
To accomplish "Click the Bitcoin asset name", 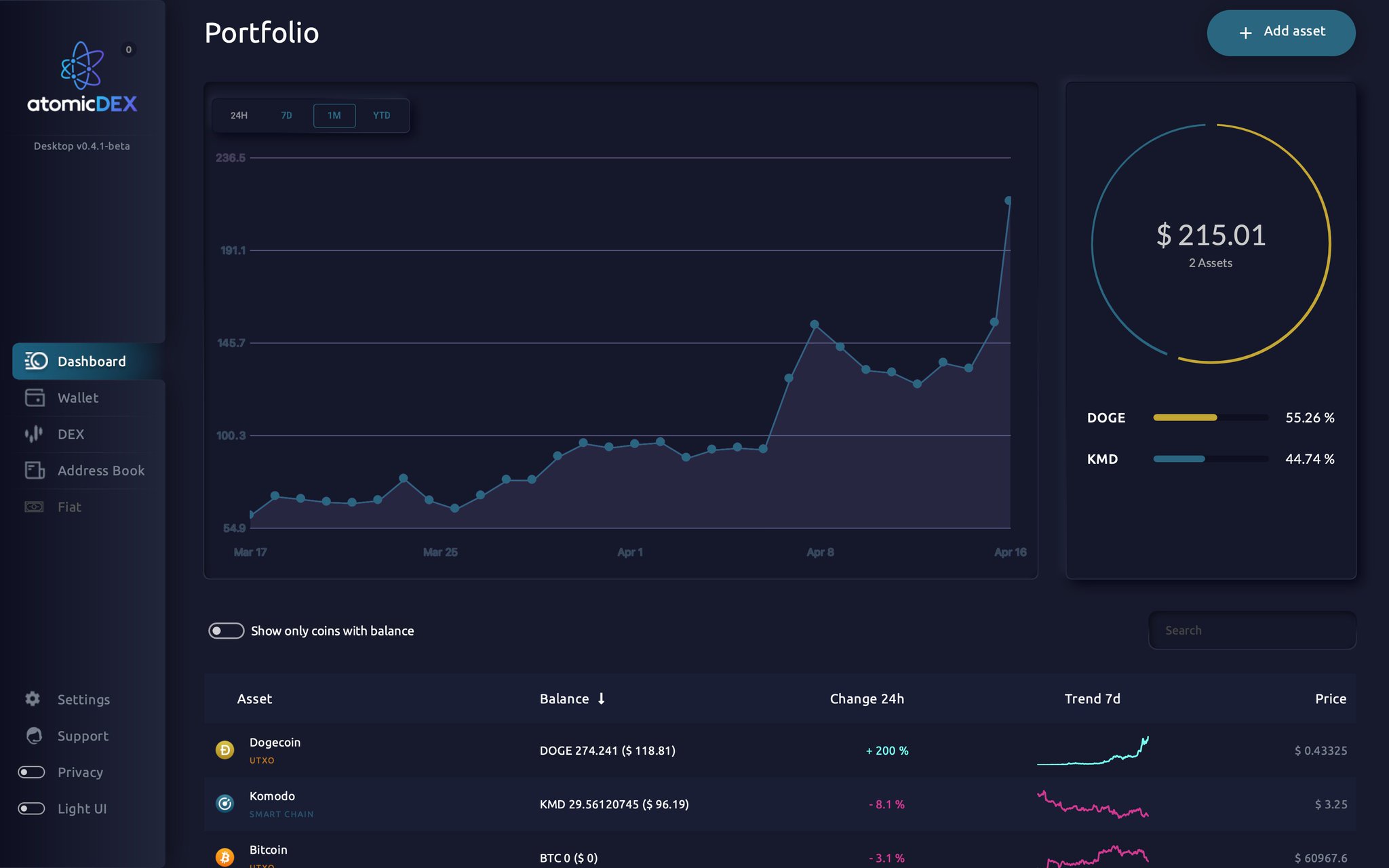I will coord(268,849).
